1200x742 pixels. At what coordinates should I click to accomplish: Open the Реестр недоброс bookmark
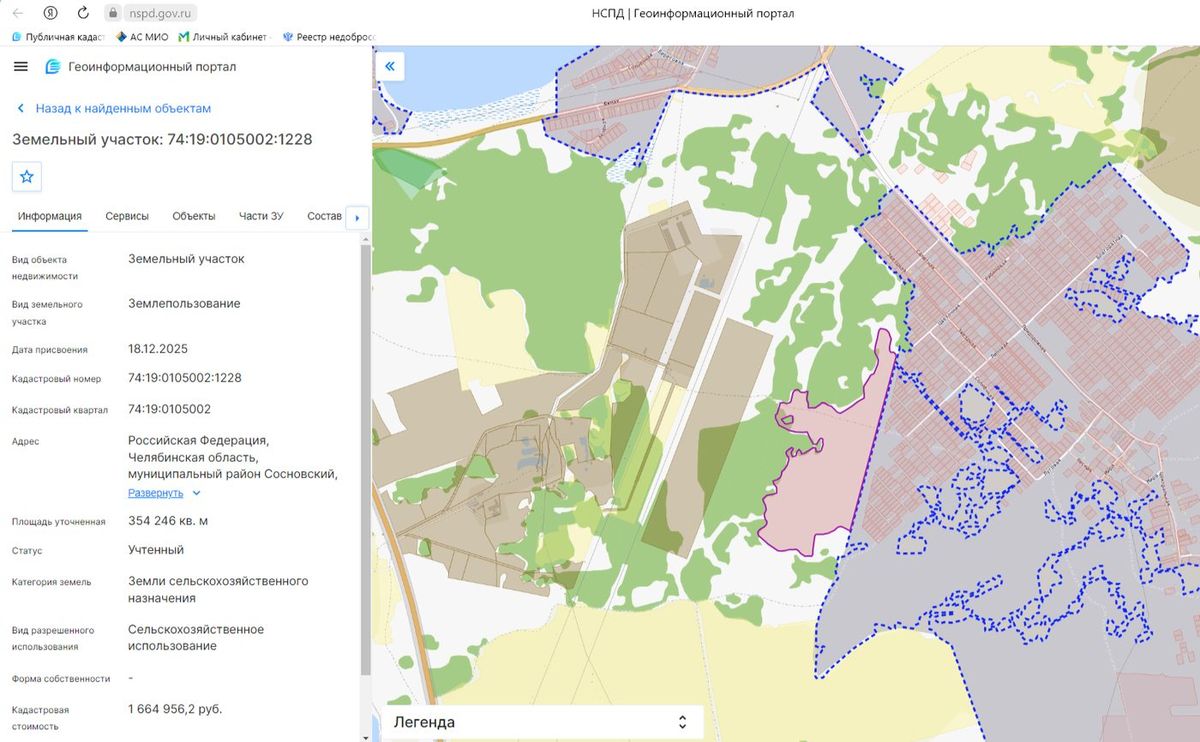pyautogui.click(x=328, y=37)
